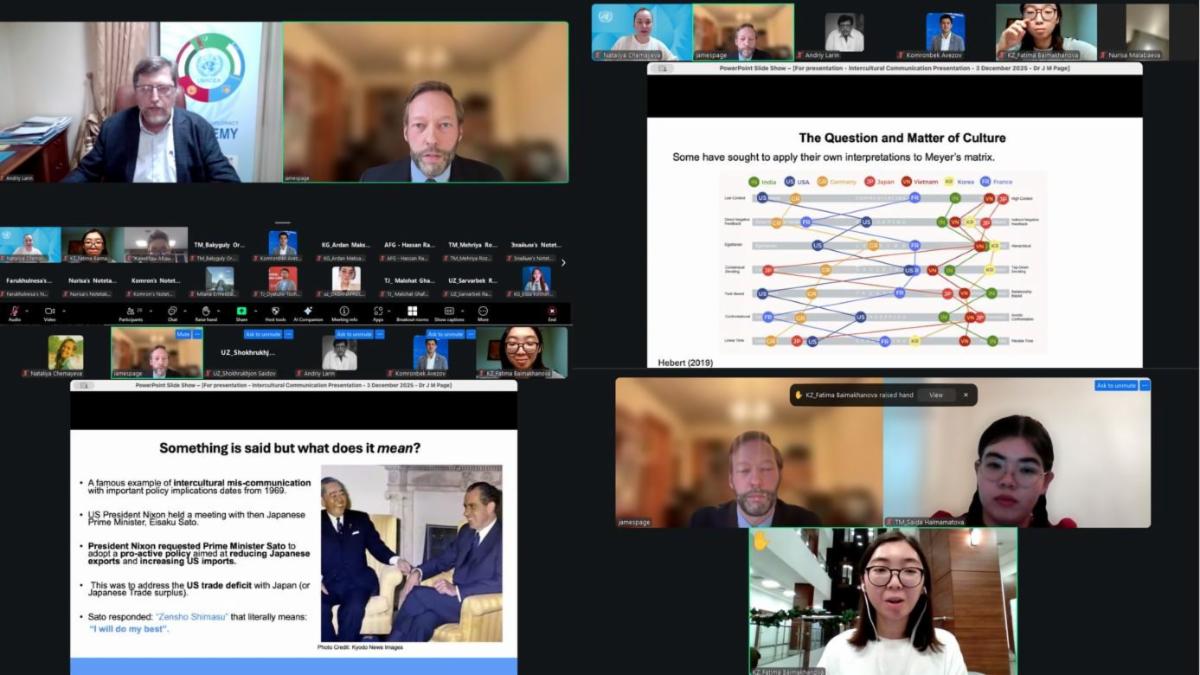Expand the arrow next to Chat
Image resolution: width=1200 pixels, height=675 pixels.
[x=185, y=310]
